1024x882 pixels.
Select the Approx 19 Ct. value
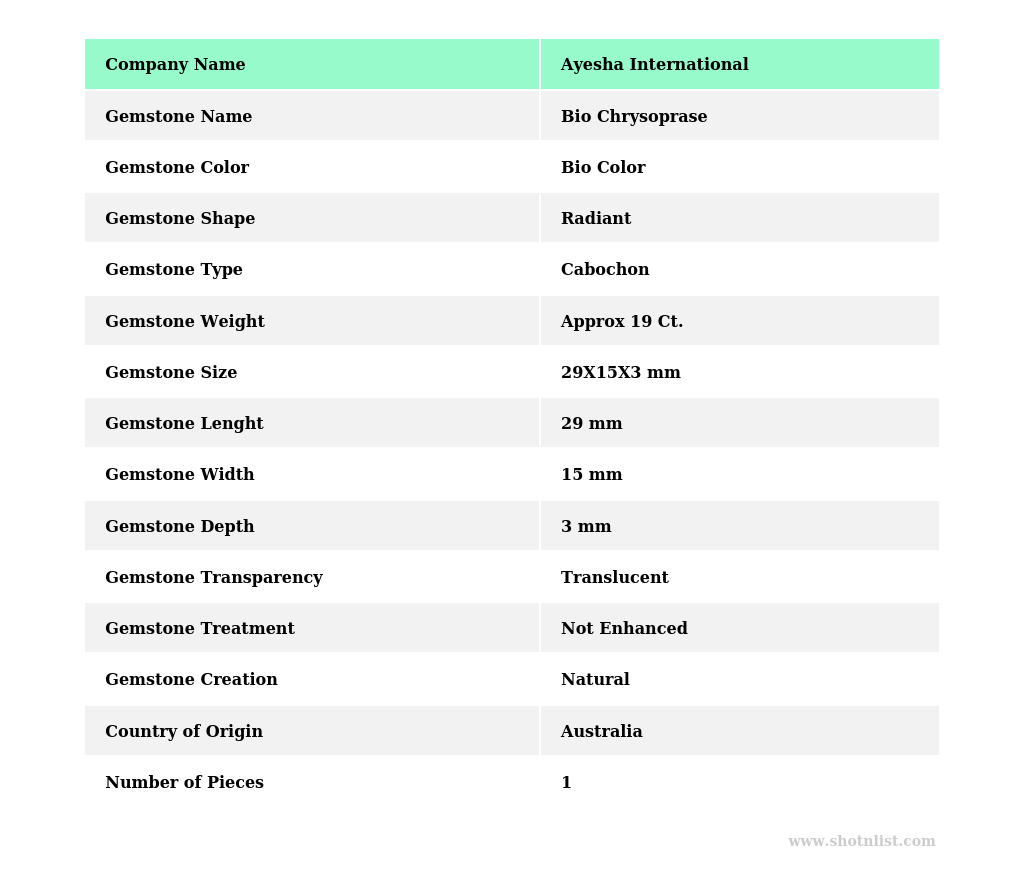pos(622,322)
